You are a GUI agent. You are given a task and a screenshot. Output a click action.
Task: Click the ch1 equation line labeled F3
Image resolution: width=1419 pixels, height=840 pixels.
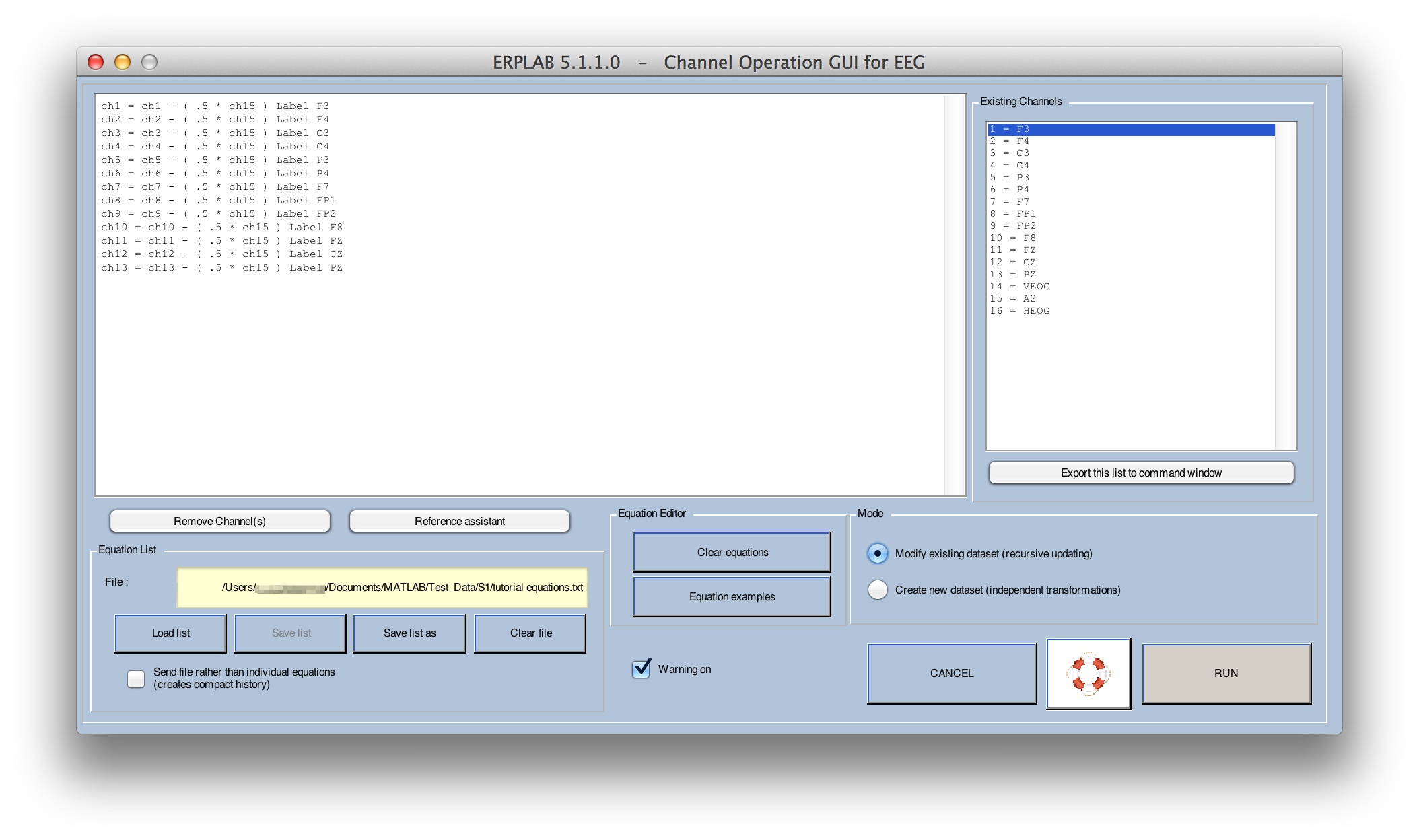(215, 106)
